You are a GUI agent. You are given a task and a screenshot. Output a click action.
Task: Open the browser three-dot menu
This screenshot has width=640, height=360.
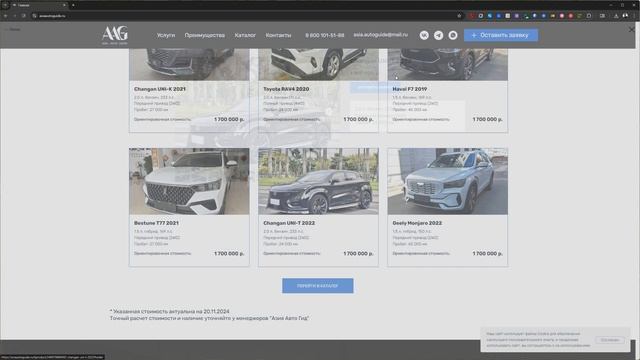[635, 16]
